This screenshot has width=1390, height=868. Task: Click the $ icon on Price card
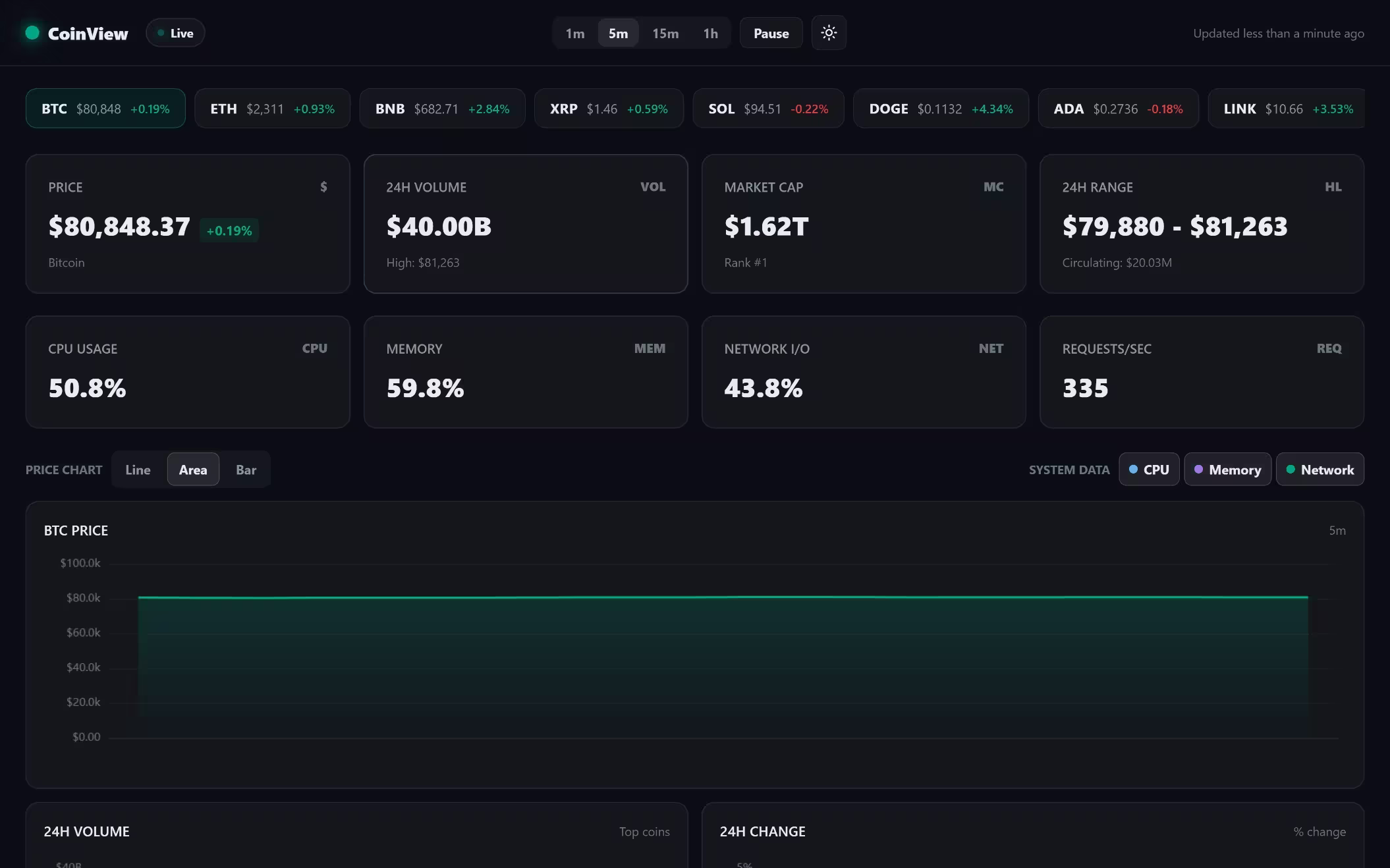tap(323, 187)
